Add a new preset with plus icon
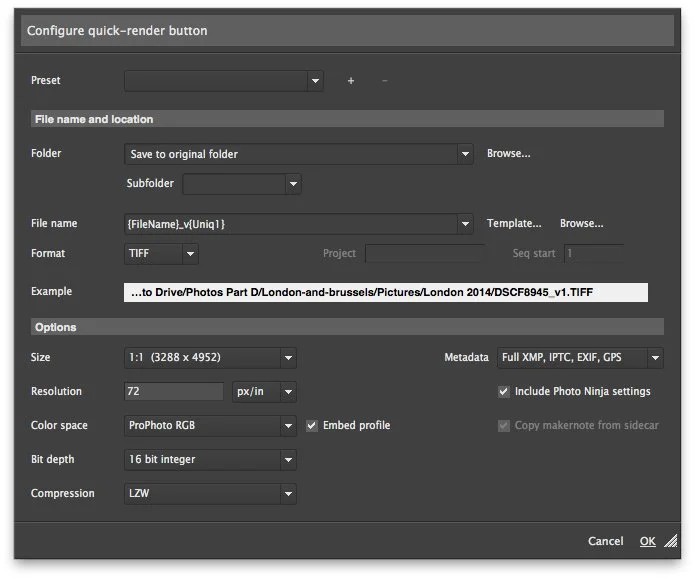The height and width of the screenshot is (579, 695). 351,81
